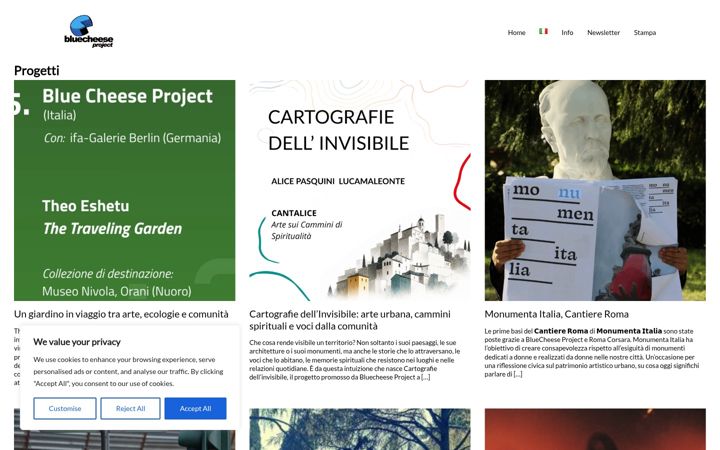
Task: Reject all cookies
Action: tap(130, 408)
